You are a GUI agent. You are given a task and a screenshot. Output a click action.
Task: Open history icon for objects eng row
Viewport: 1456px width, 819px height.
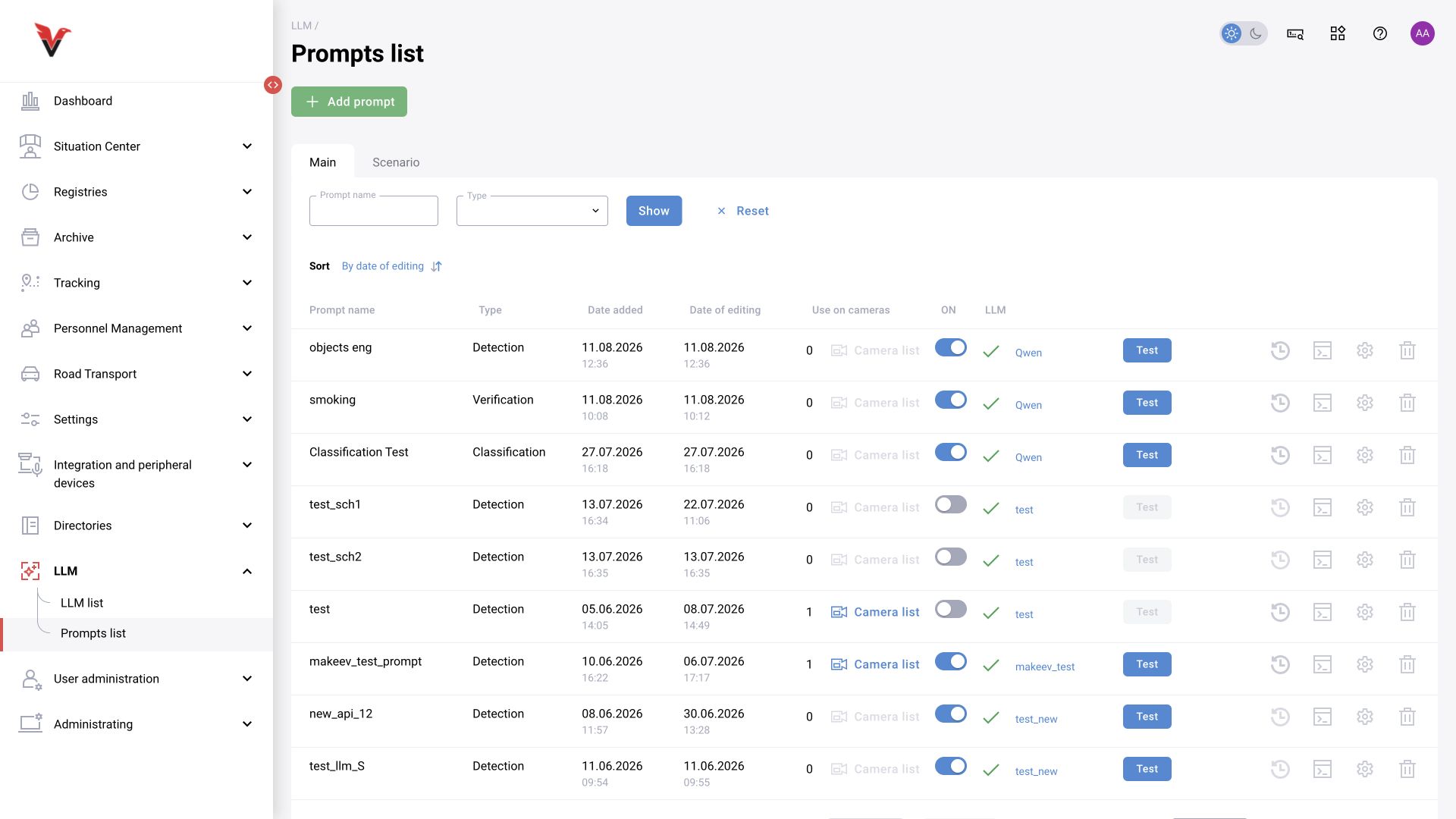[1280, 350]
